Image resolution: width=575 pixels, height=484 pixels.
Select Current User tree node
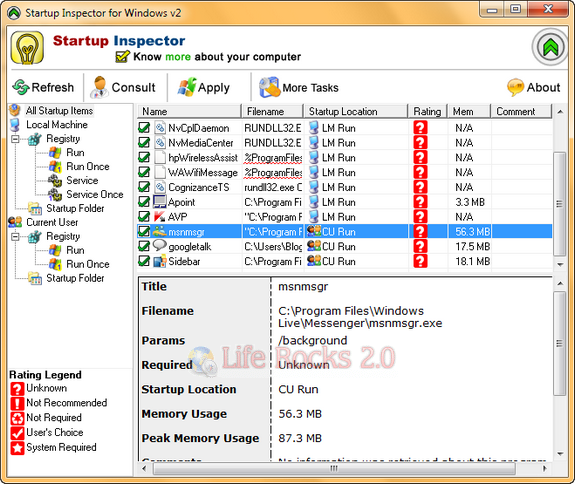click(52, 222)
